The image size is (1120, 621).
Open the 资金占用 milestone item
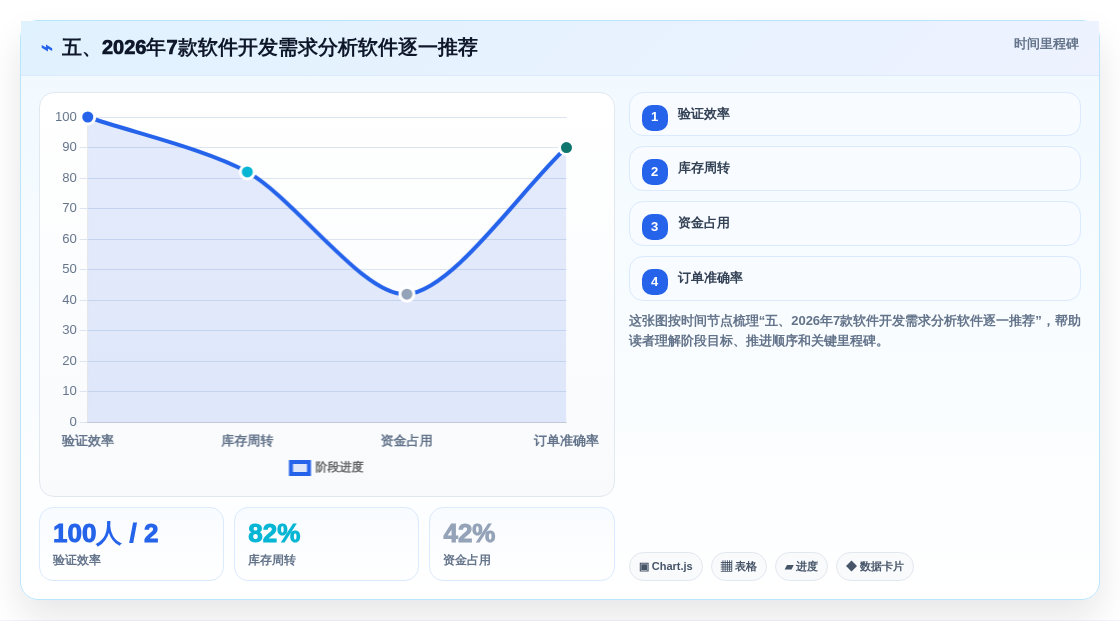pos(854,224)
